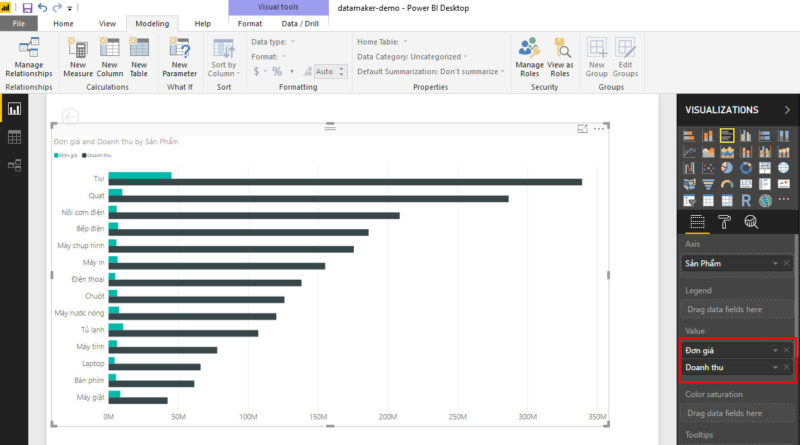The image size is (800, 445).
Task: Create a New Parameter
Action: [180, 56]
